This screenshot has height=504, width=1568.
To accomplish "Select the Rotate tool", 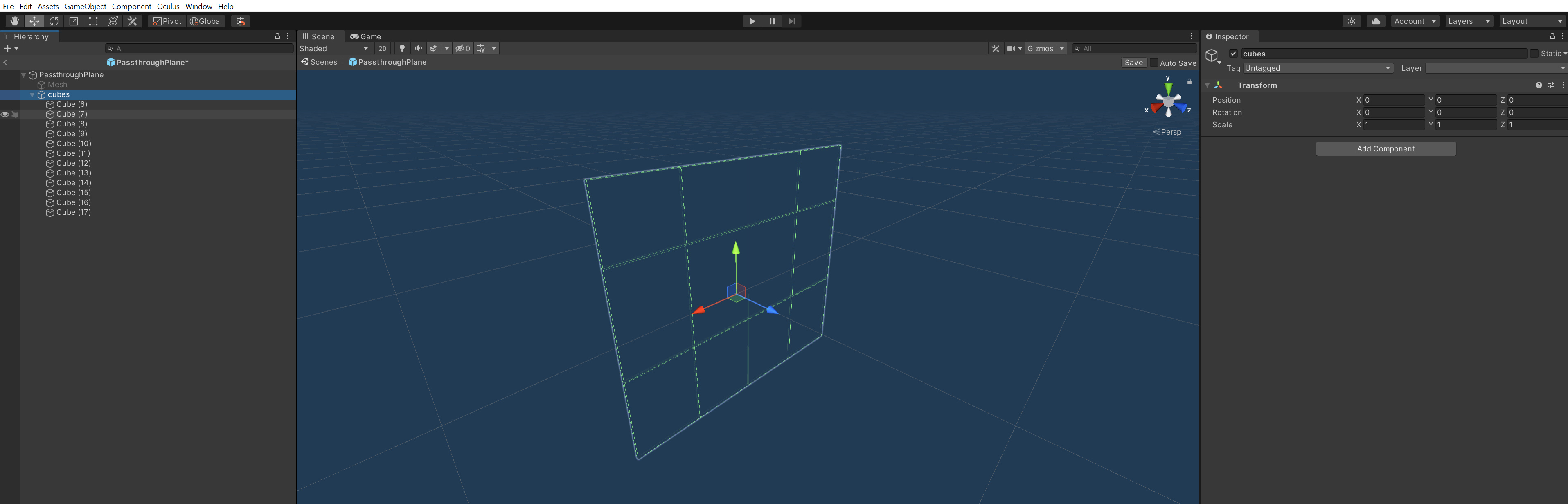I will click(54, 21).
